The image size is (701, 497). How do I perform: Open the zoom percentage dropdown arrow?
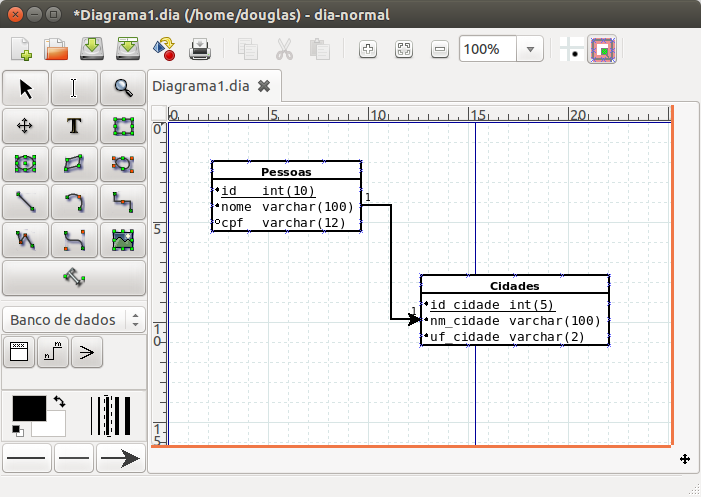(x=530, y=49)
